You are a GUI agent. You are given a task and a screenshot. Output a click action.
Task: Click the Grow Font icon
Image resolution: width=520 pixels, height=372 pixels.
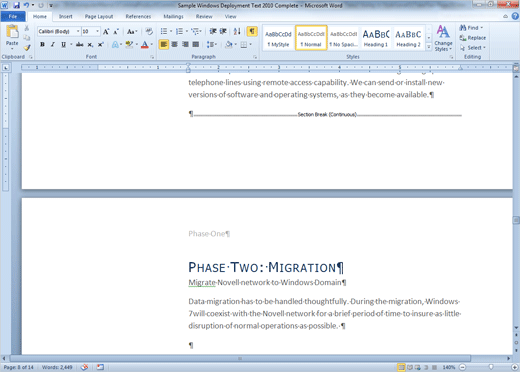106,32
